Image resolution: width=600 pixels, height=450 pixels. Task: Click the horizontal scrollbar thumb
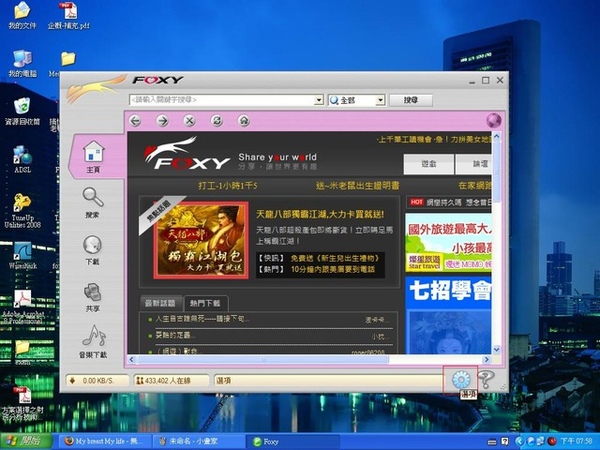pyautogui.click(x=263, y=360)
